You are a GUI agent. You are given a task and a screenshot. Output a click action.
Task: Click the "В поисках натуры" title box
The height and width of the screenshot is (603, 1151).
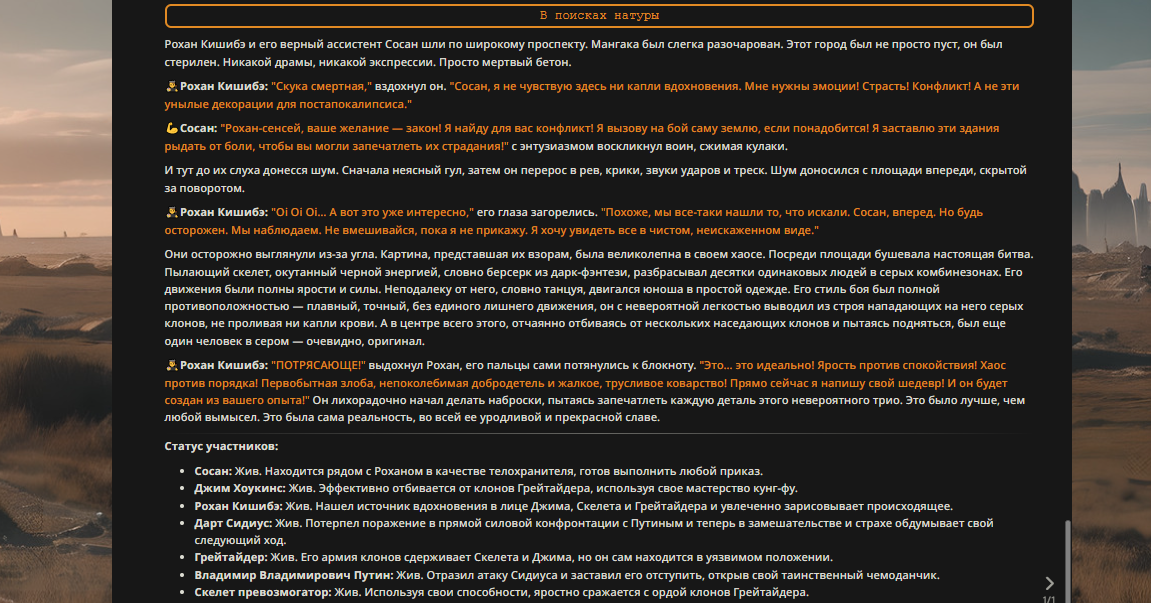[599, 15]
